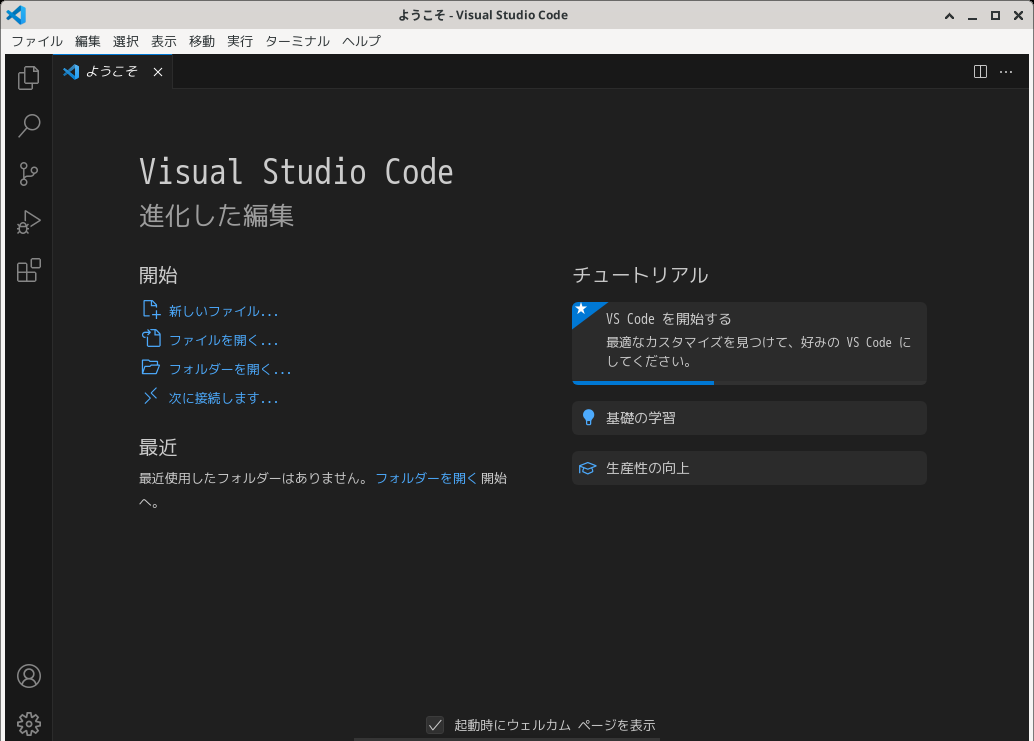The image size is (1034, 741).
Task: Open the 選択 menu
Action: 126,41
